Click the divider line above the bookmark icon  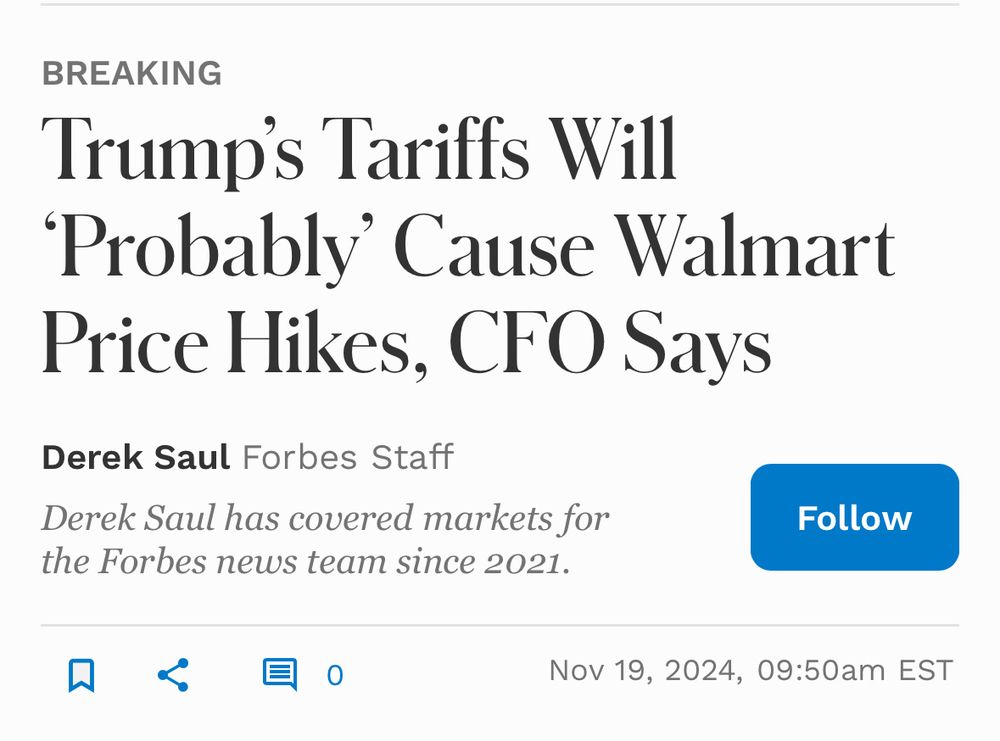[500, 626]
